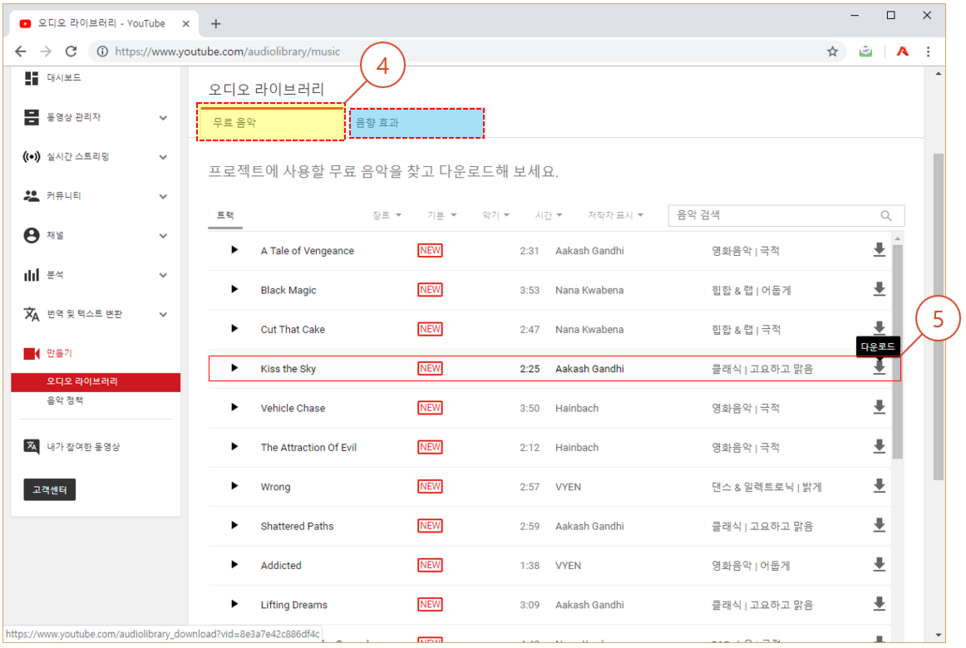Play the track A Tale of Vengeance
This screenshot has width=966, height=648.
coord(234,250)
